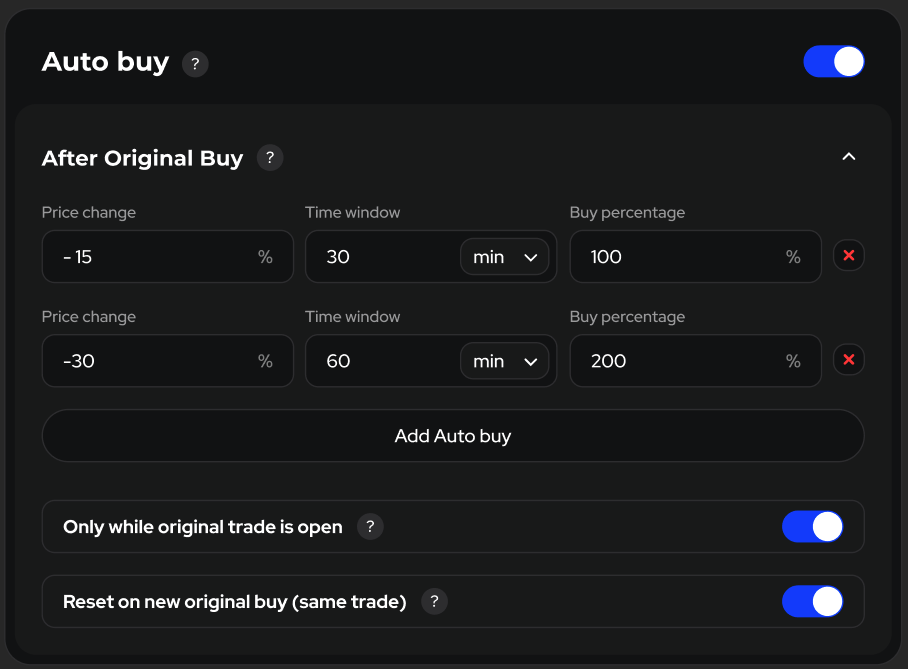
Task: Delete the first auto buy rule (-15%)
Action: pyautogui.click(x=849, y=256)
